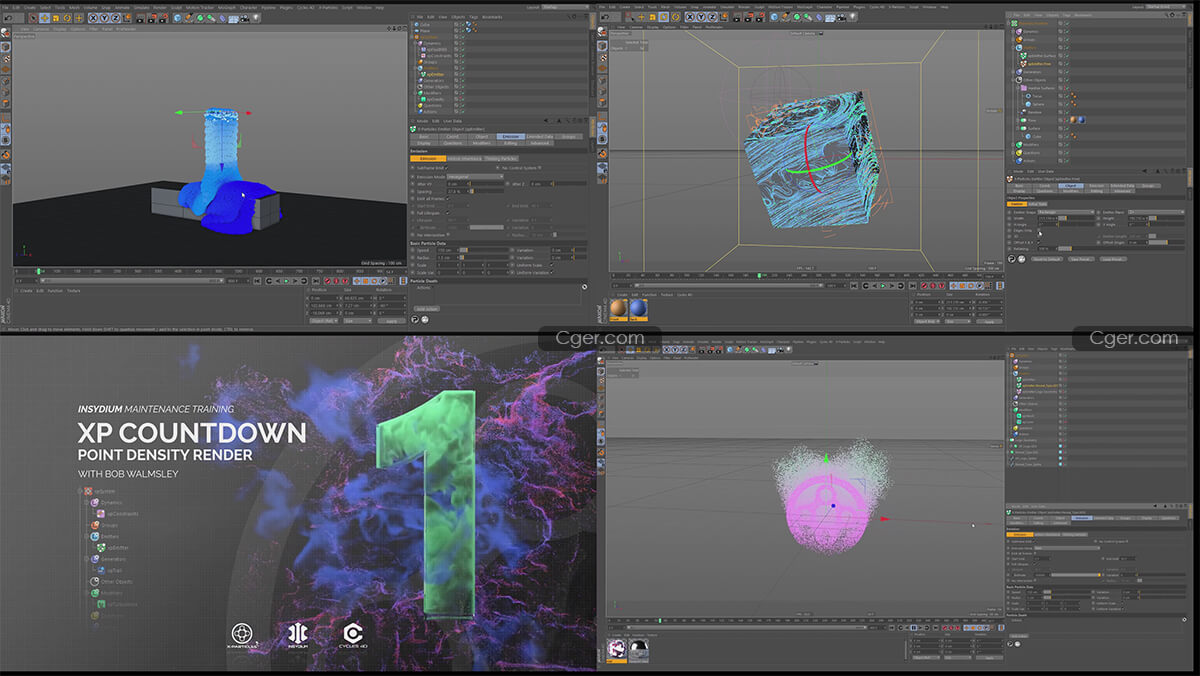1200x676 pixels.
Task: Open File menu in blue fluid window
Action: pos(420,17)
